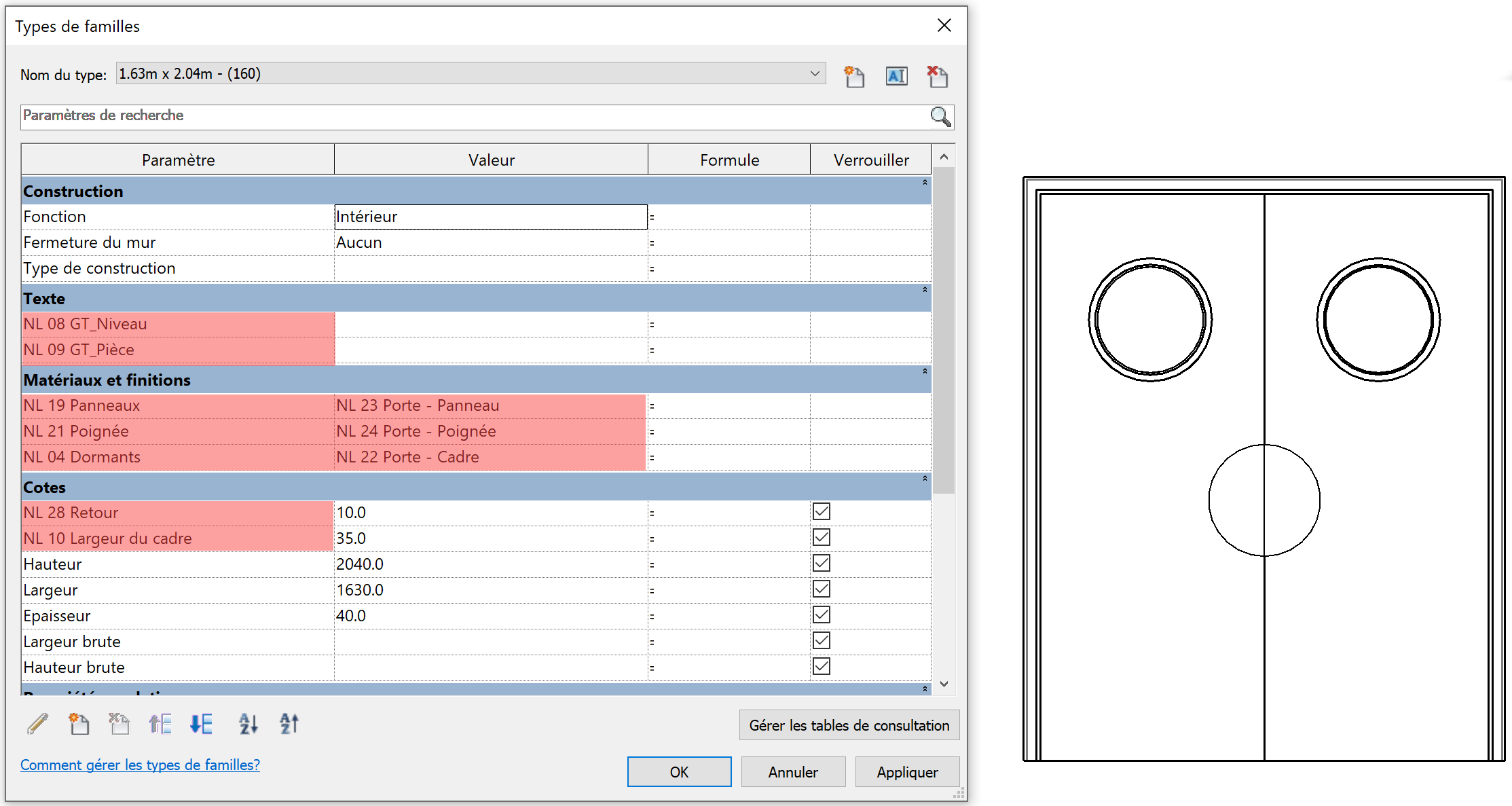Collapse the Matériaux et finitions group
1512x806 pixels.
[925, 372]
